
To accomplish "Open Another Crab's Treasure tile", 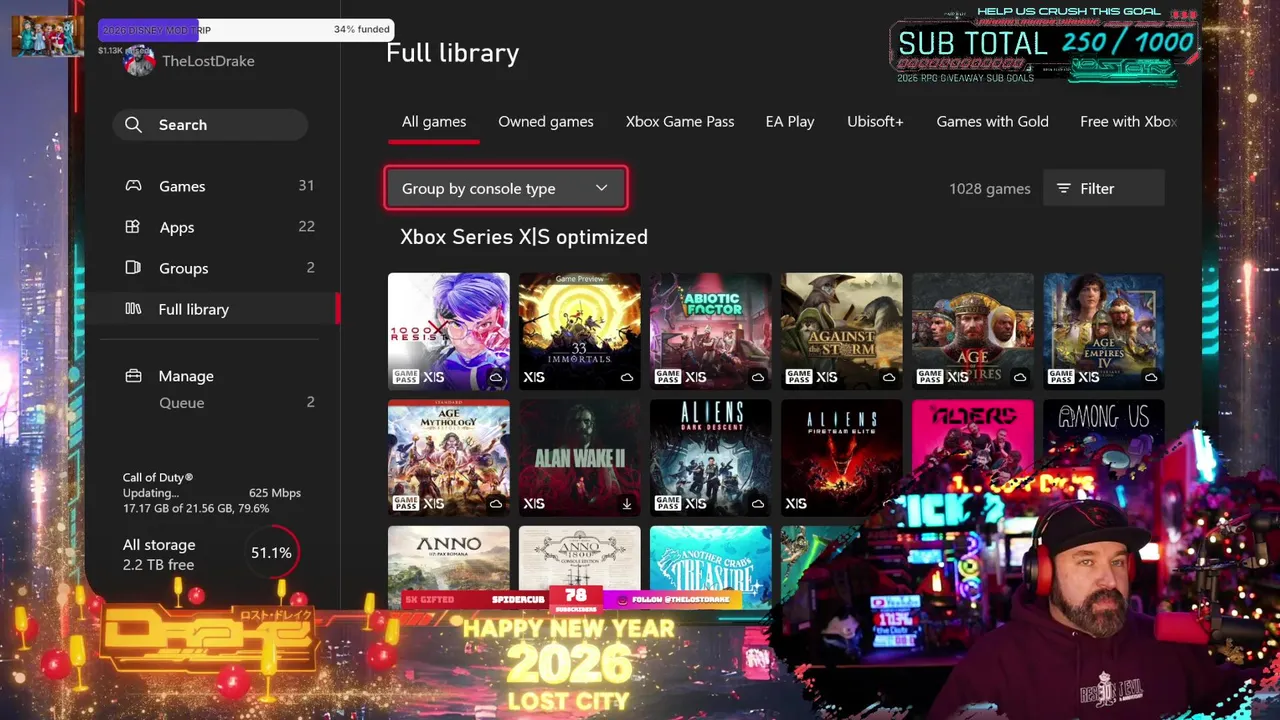I will coord(710,558).
